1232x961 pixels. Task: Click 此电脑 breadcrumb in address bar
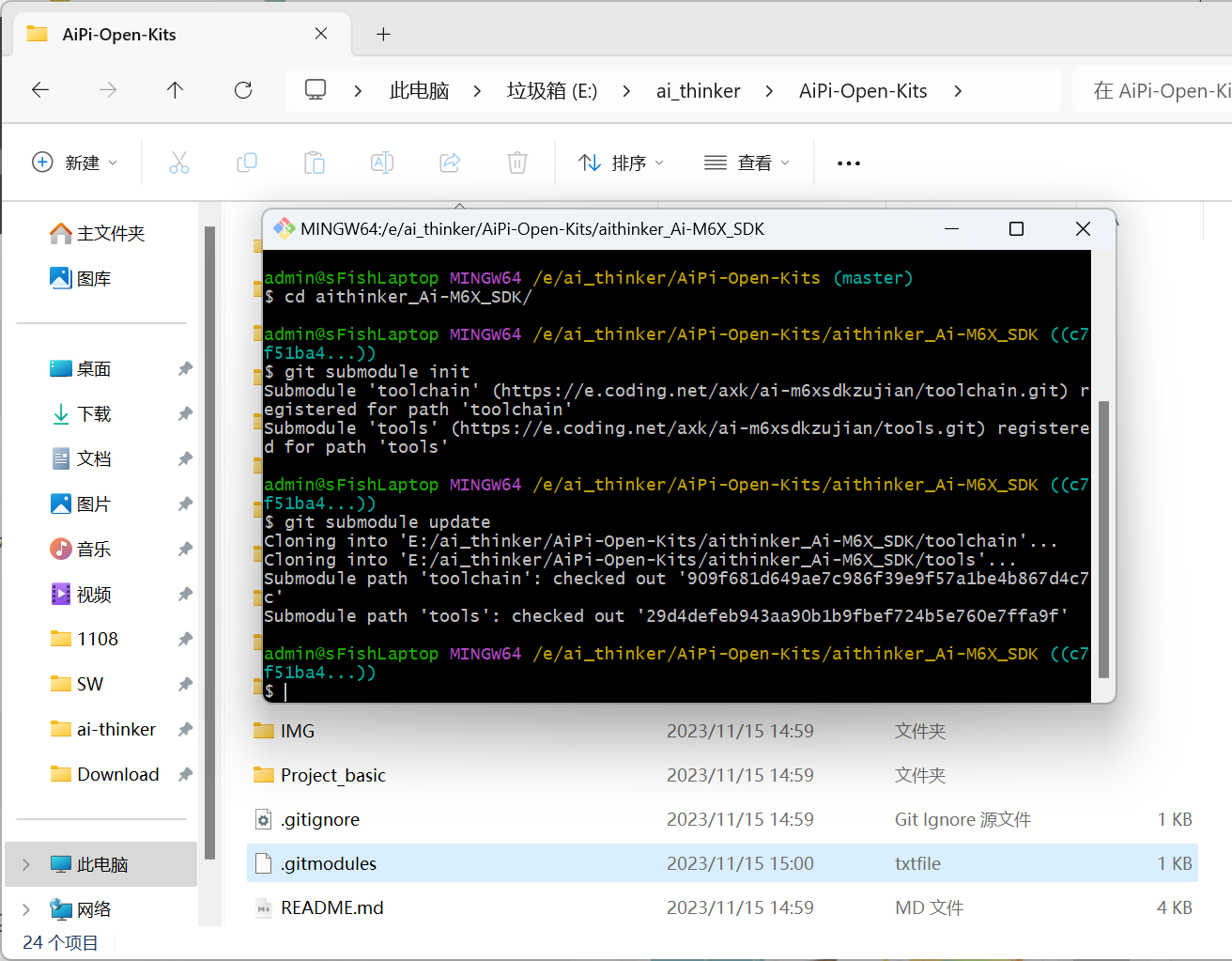pos(419,91)
